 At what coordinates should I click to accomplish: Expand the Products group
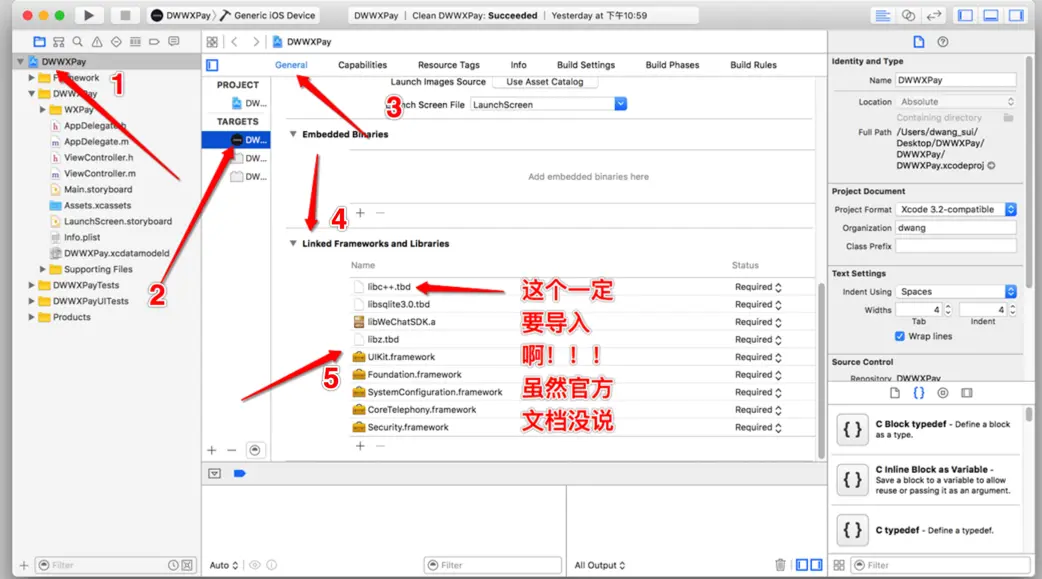(31, 317)
